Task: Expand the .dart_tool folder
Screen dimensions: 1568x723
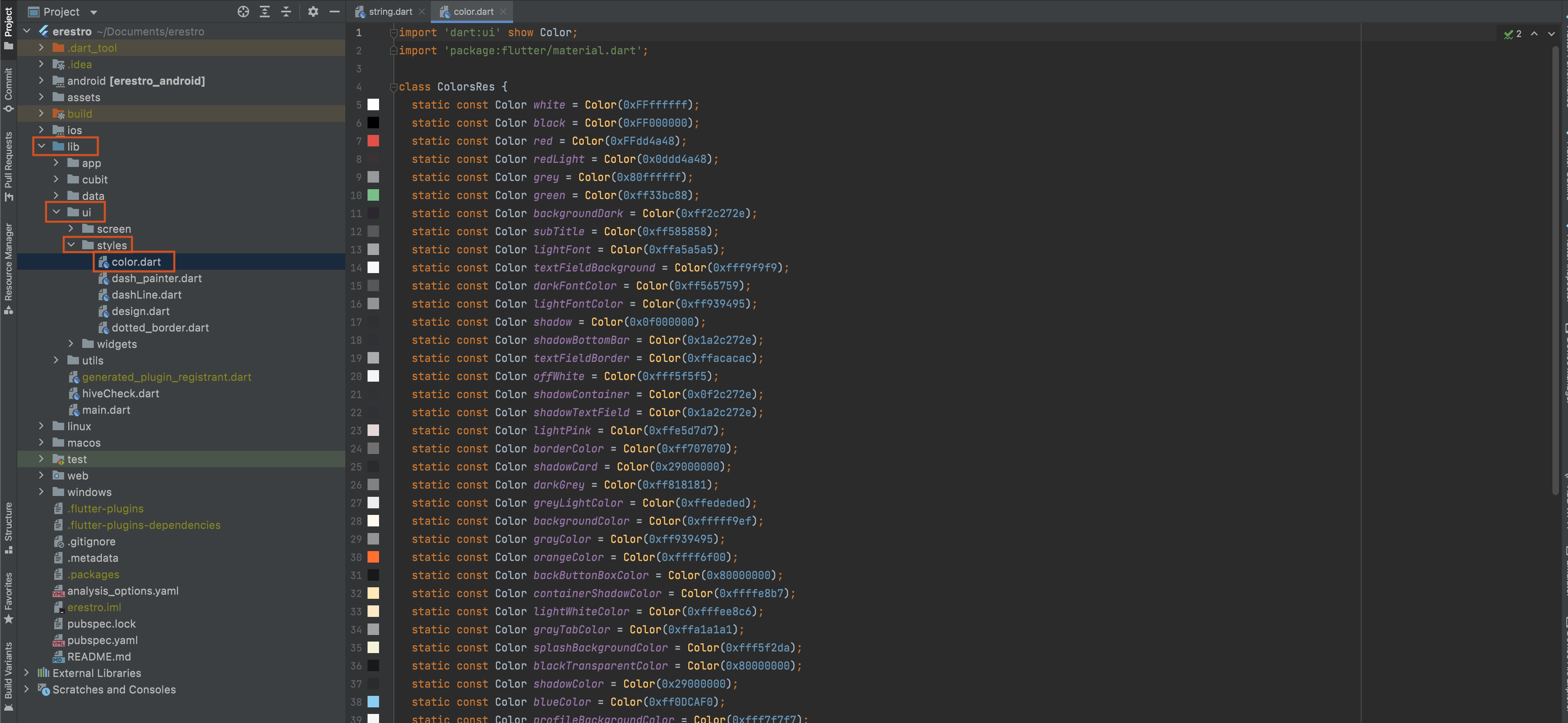Action: click(42, 48)
